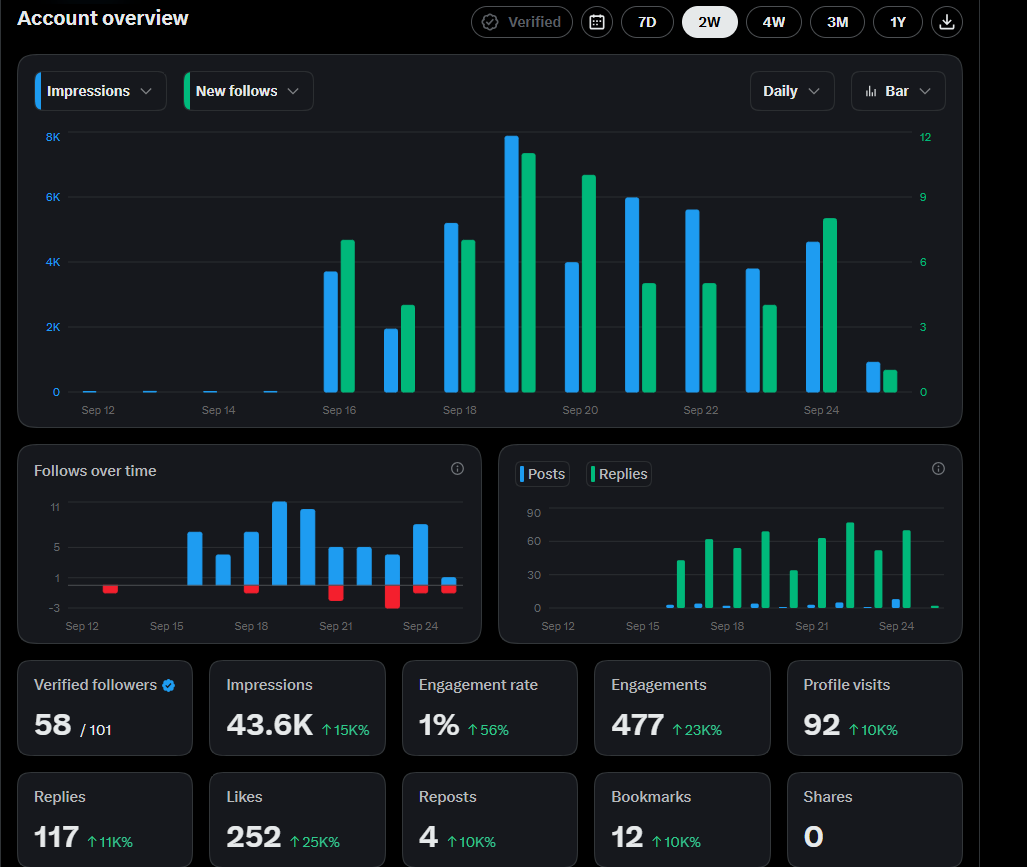This screenshot has width=1027, height=867.
Task: Click the download data icon
Action: 946,22
